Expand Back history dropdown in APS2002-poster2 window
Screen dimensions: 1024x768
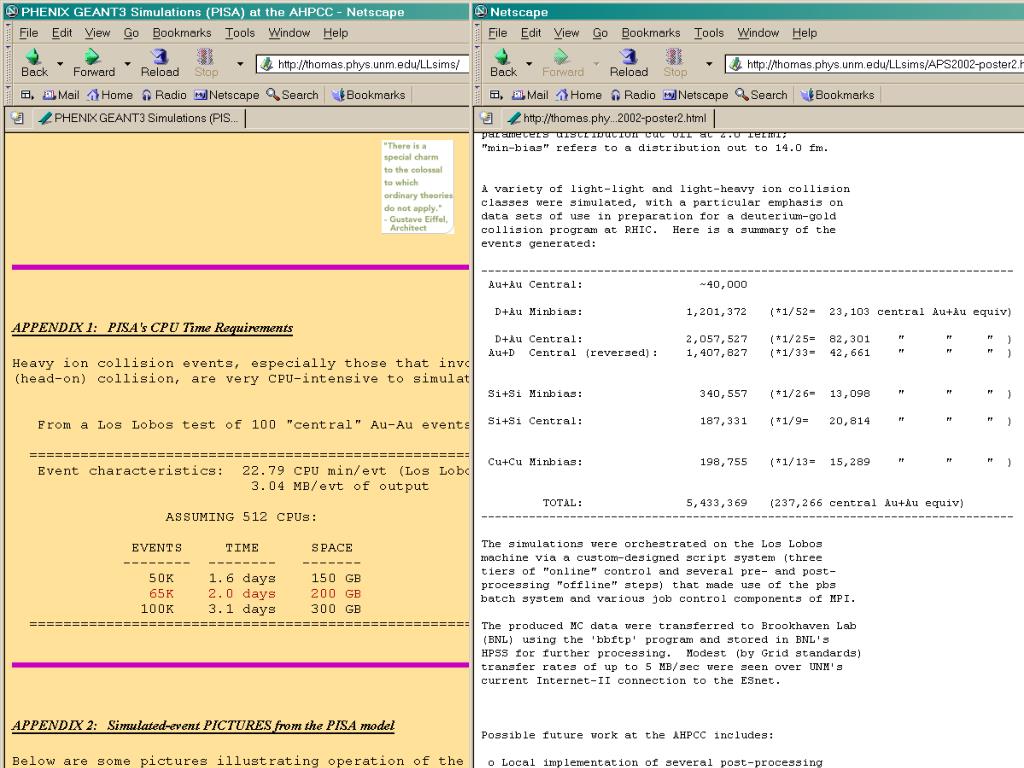click(529, 64)
